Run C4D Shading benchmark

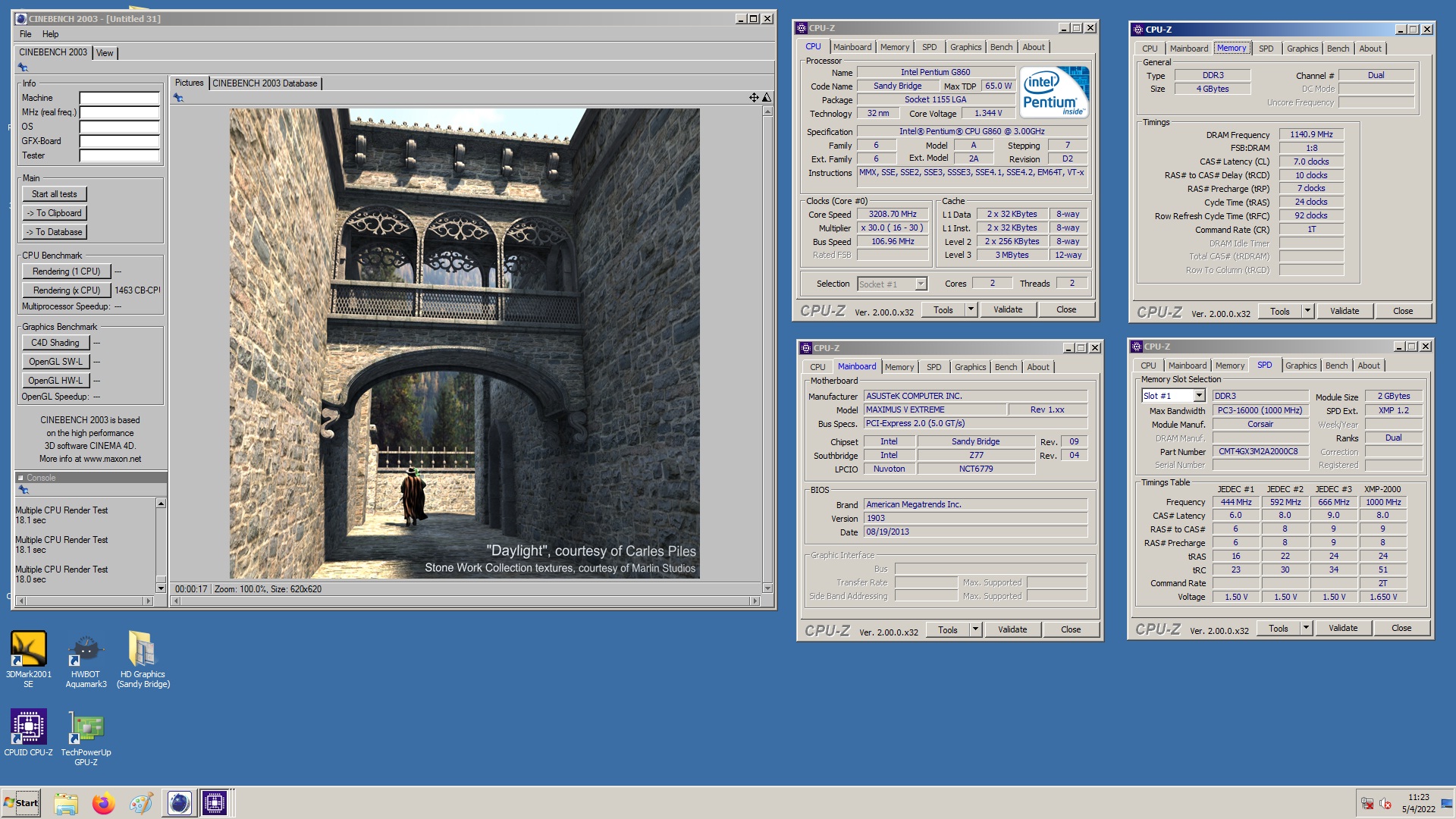point(55,343)
